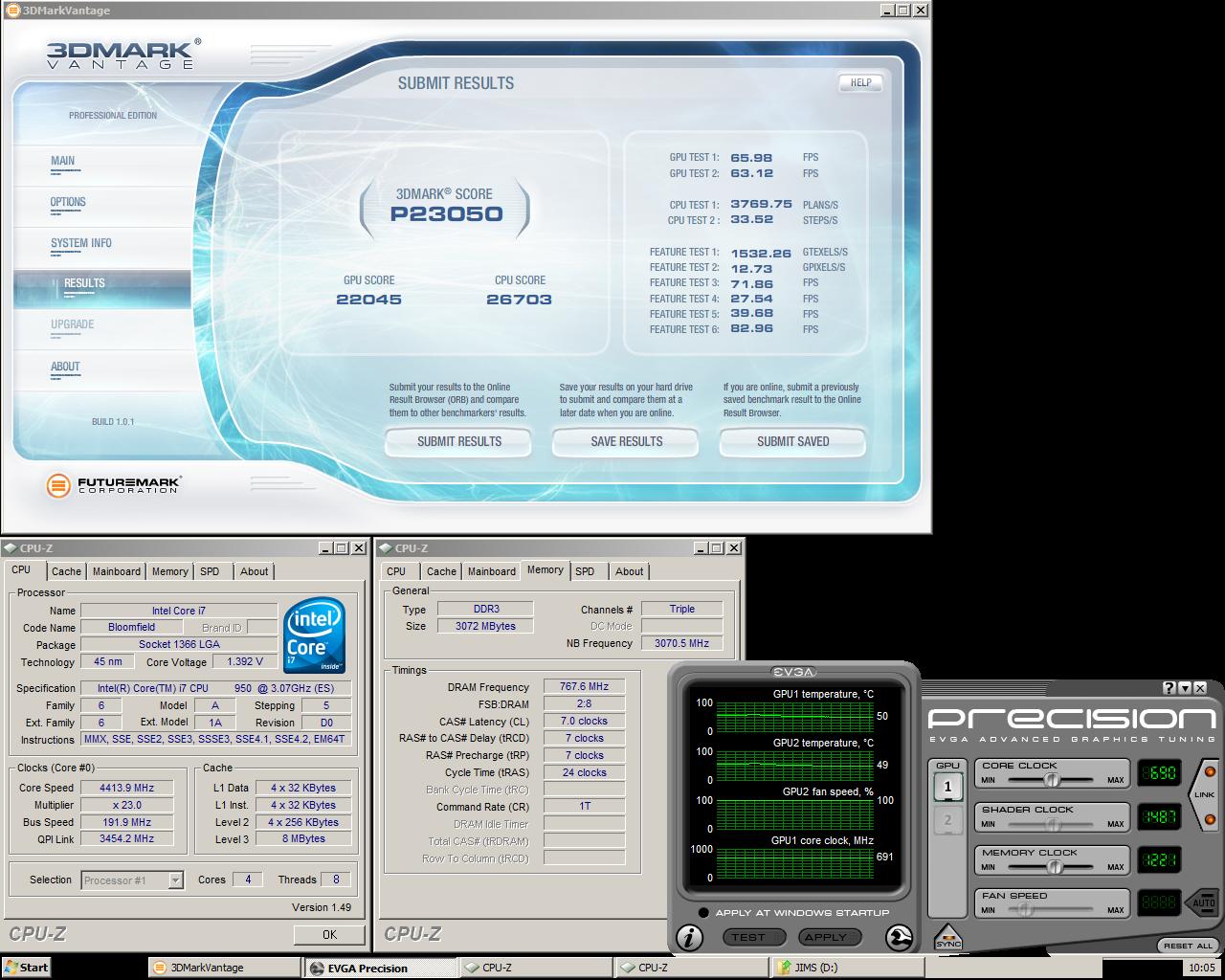Open UPGRADE in 3DMark sidebar

72,324
